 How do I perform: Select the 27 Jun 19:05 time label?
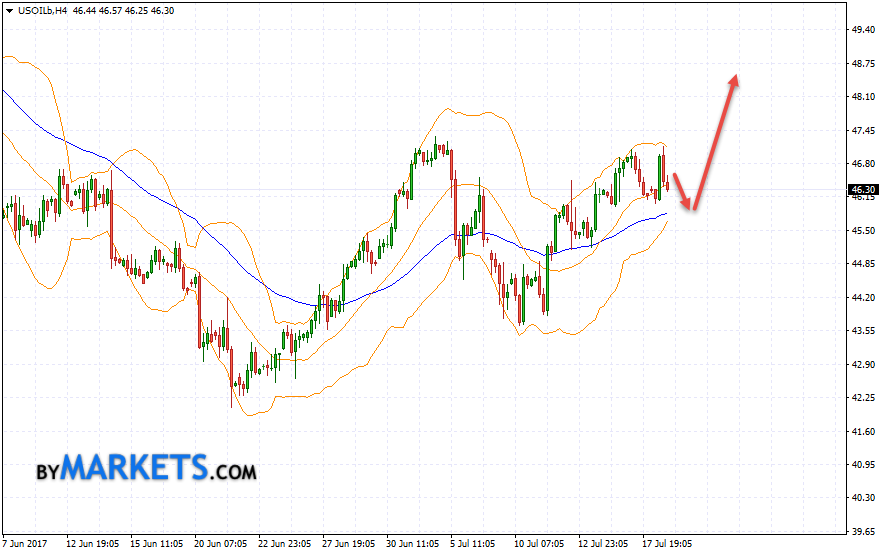(348, 545)
